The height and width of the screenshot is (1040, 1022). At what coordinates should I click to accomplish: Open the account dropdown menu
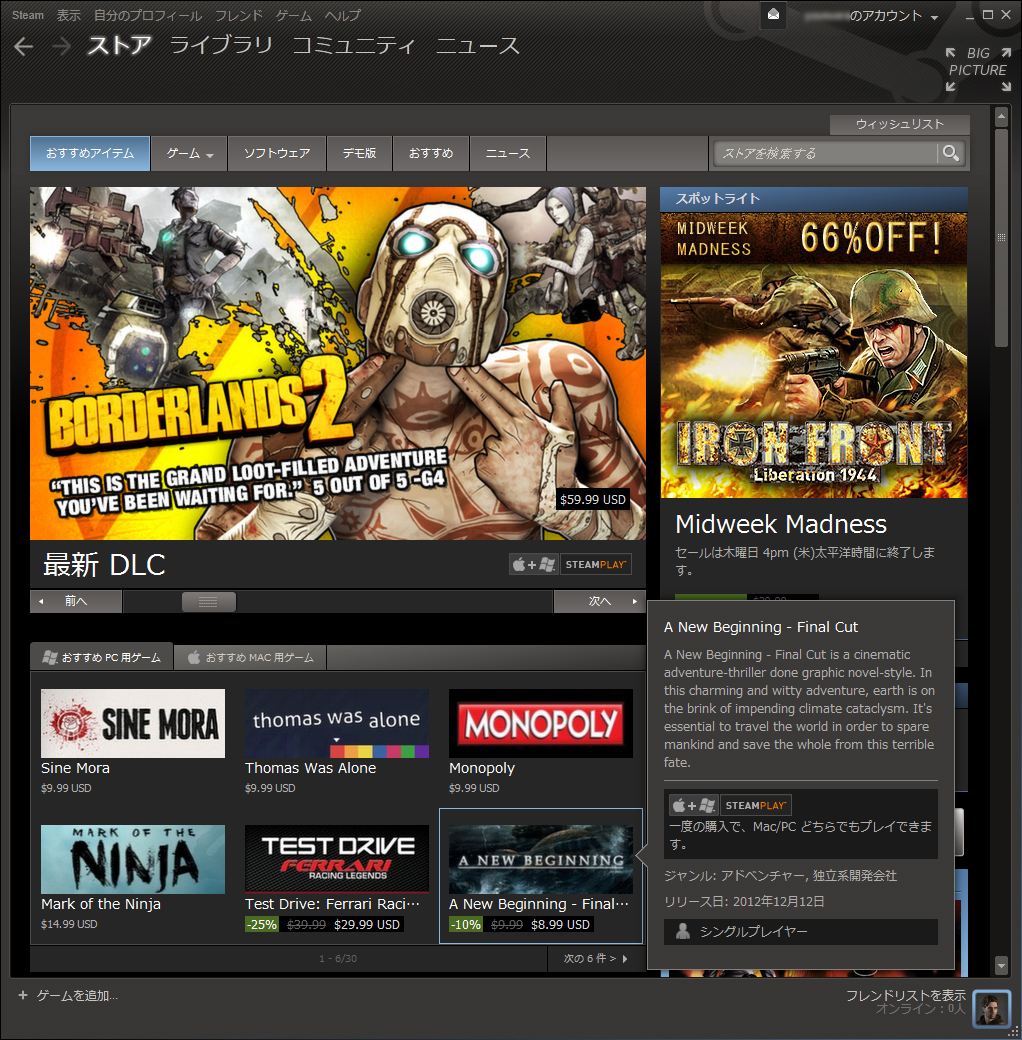tap(894, 16)
